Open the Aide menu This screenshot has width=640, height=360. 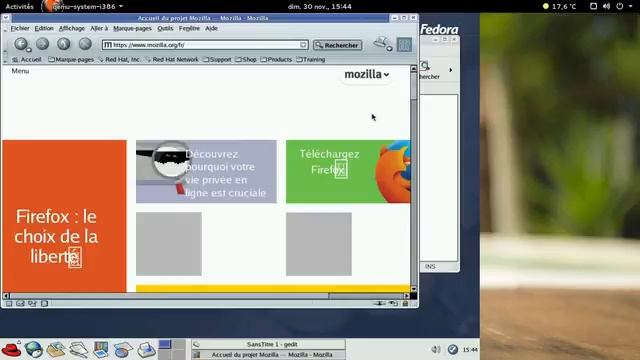point(211,28)
